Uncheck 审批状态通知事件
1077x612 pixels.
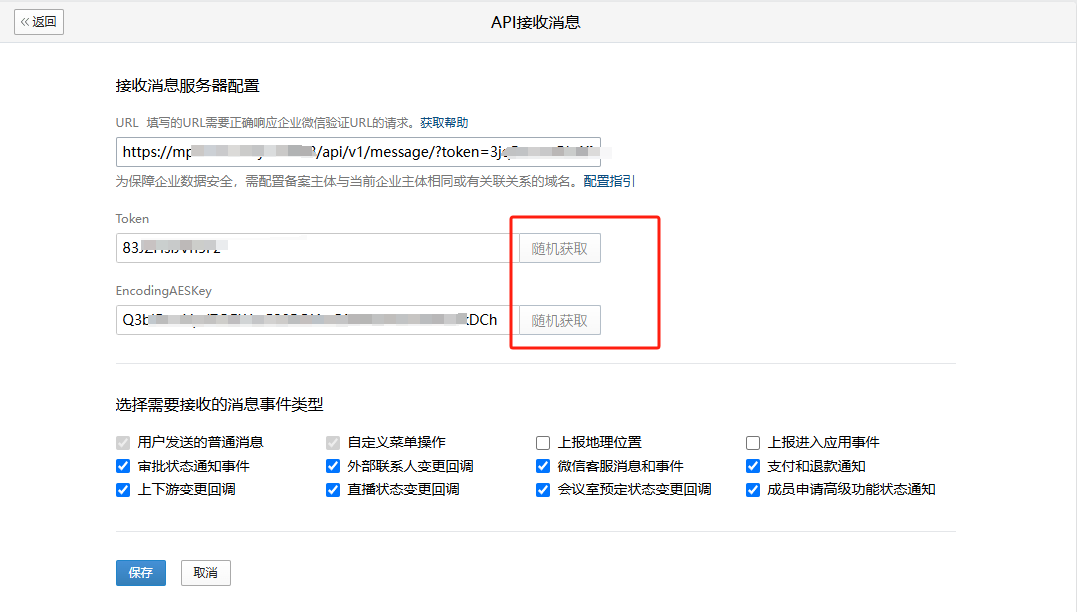click(x=123, y=466)
